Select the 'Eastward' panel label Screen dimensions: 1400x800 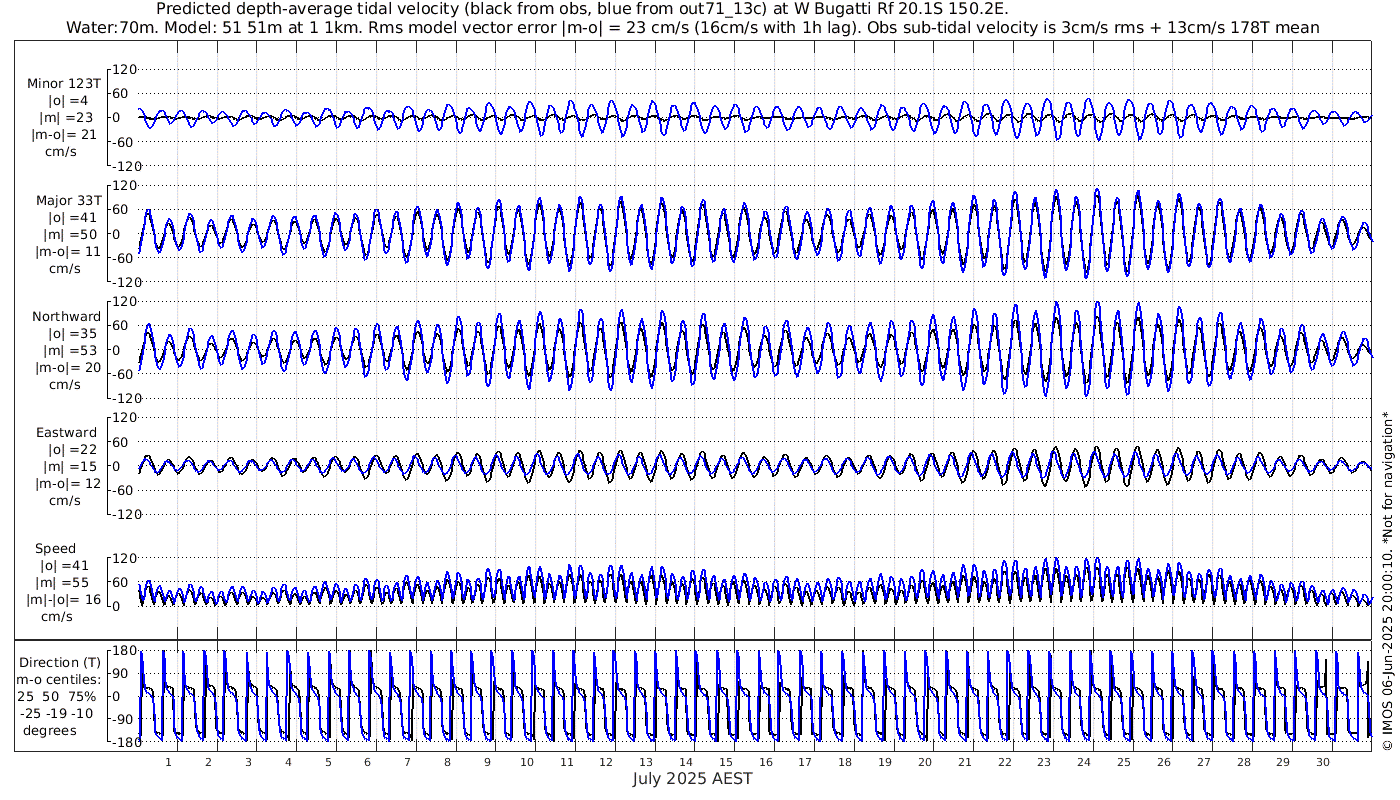click(67, 433)
